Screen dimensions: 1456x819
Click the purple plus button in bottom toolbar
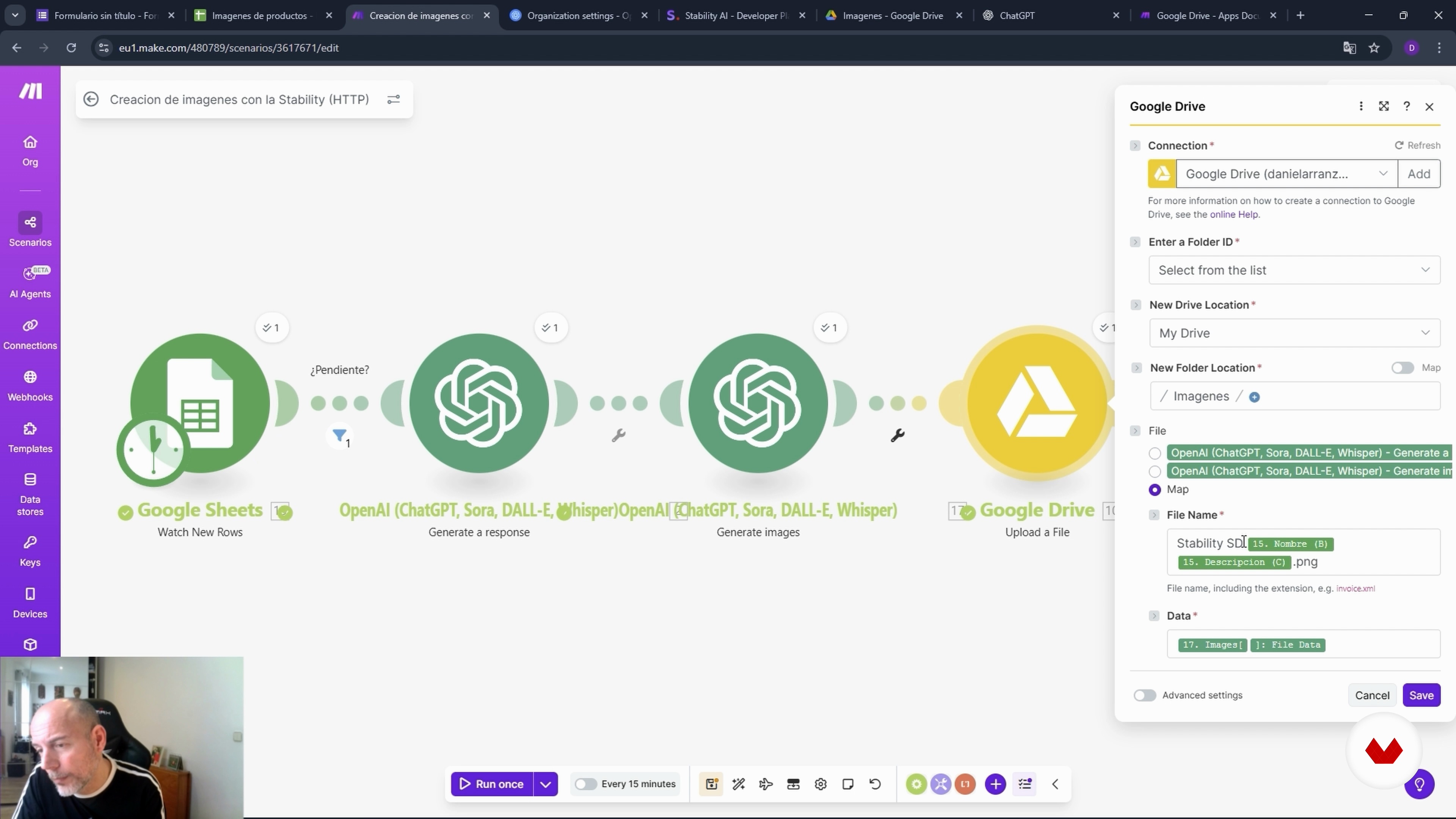click(x=995, y=784)
